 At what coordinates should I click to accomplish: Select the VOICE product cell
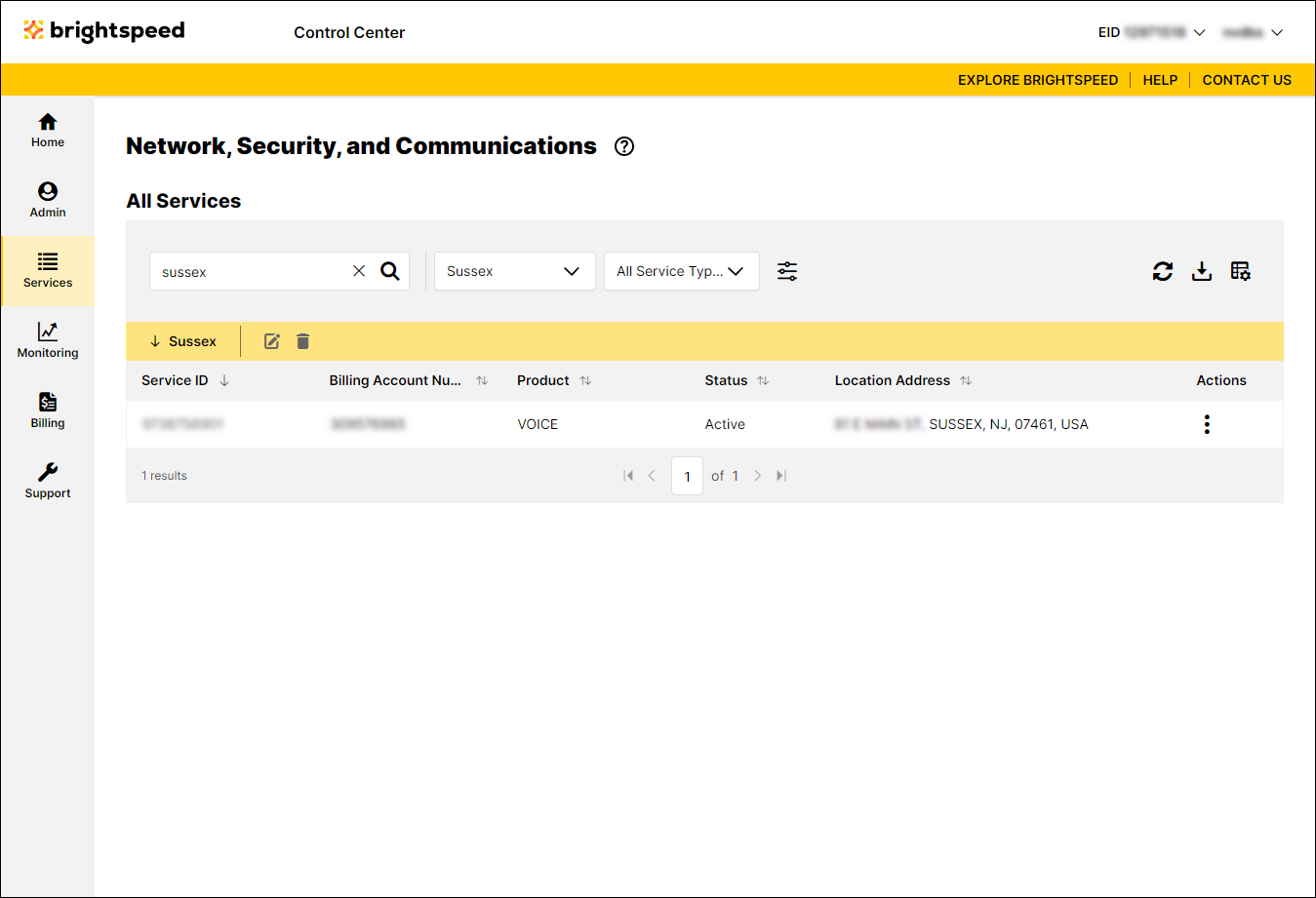pyautogui.click(x=538, y=424)
